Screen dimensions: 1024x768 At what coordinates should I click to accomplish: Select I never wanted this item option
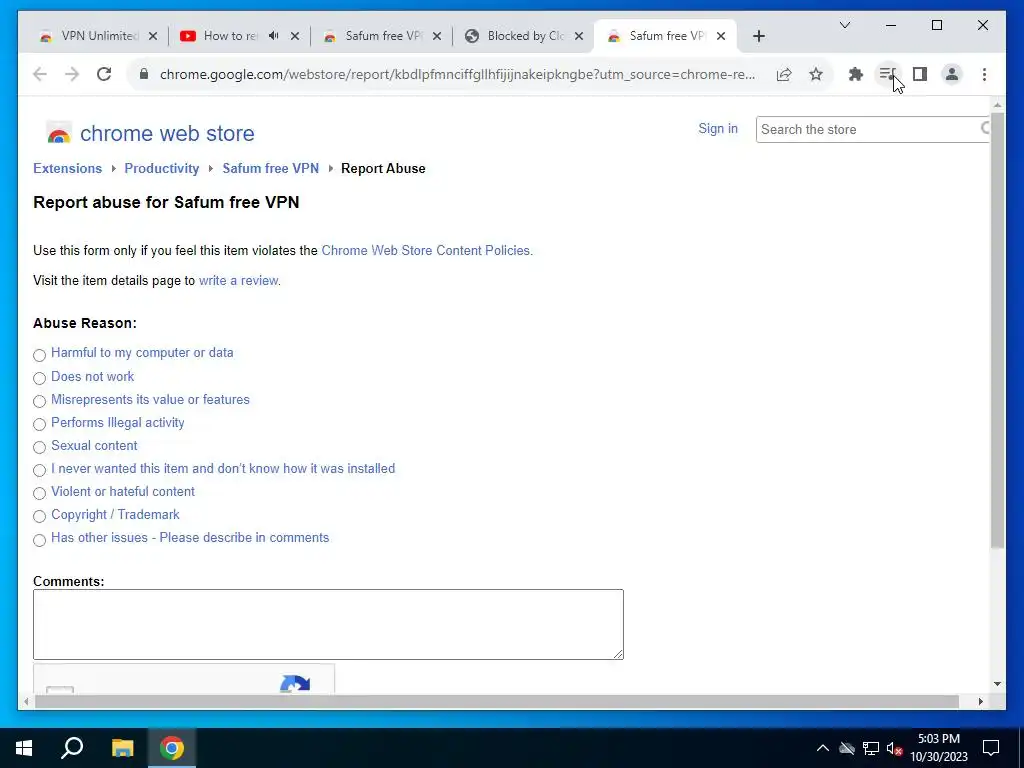pyautogui.click(x=40, y=470)
